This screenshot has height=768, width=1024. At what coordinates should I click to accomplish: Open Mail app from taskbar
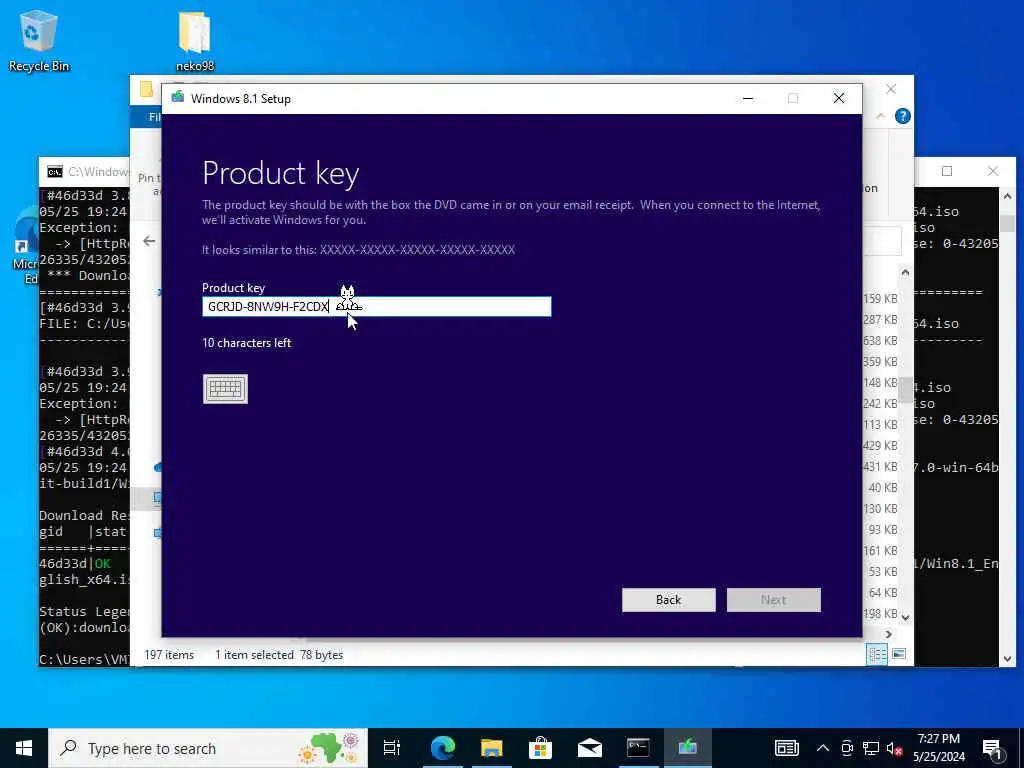pyautogui.click(x=589, y=748)
